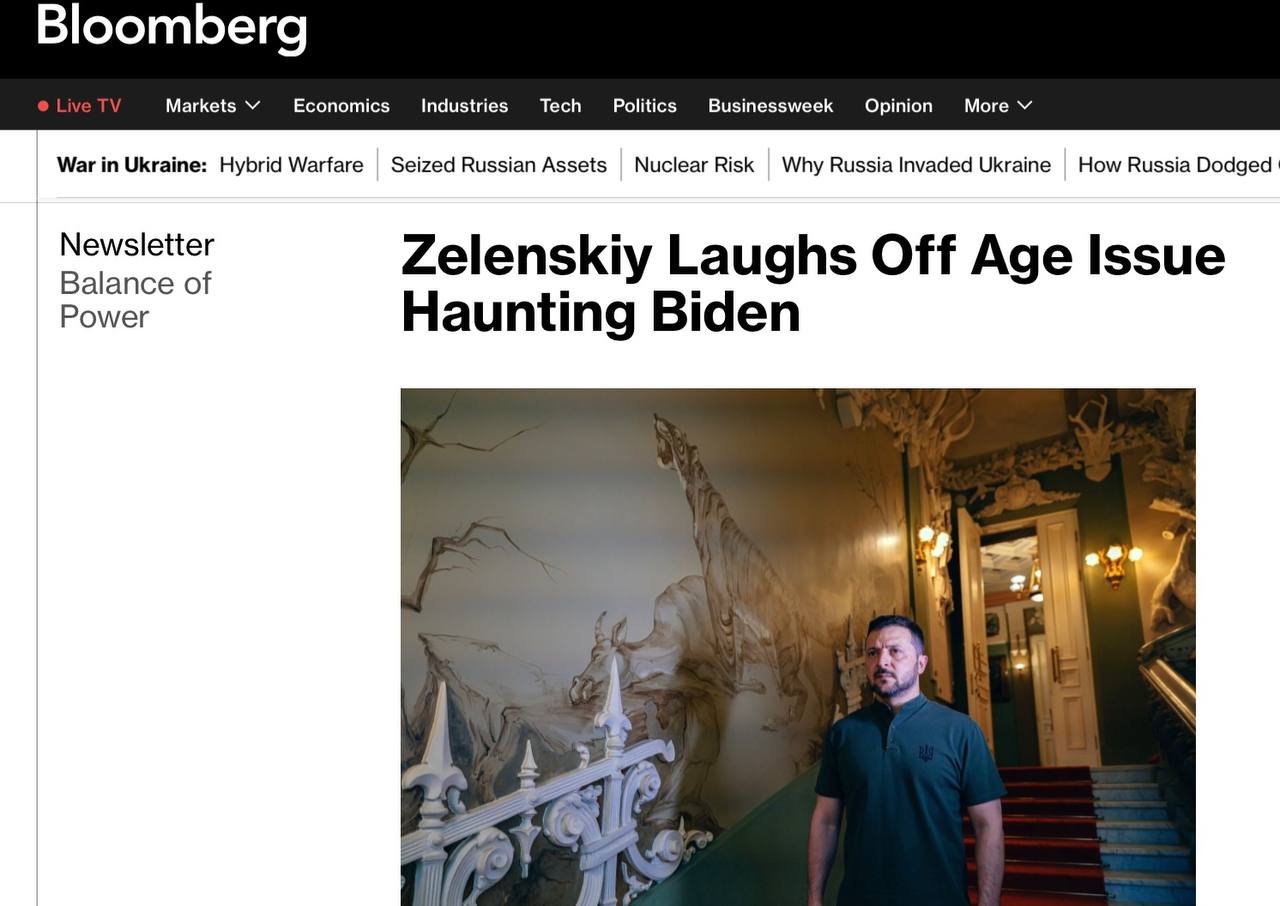
Task: Go to the Industries section
Action: pyautogui.click(x=464, y=106)
